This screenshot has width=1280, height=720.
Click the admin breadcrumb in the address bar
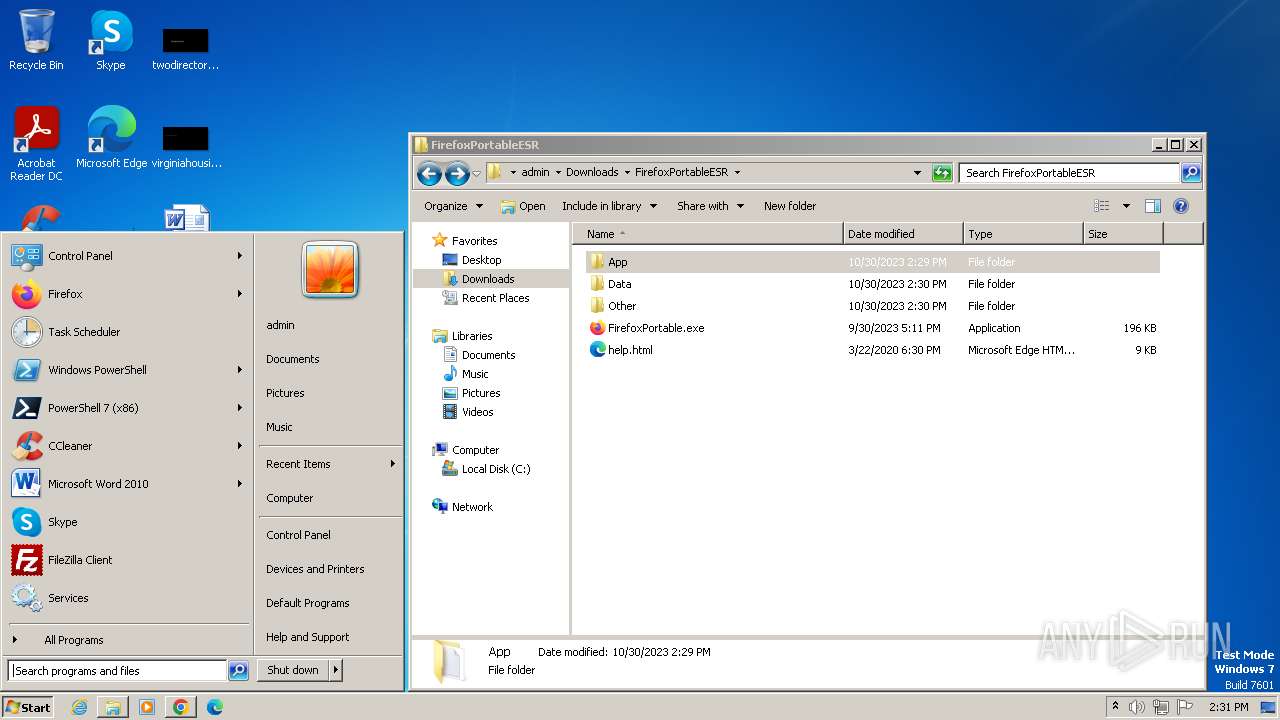535,172
